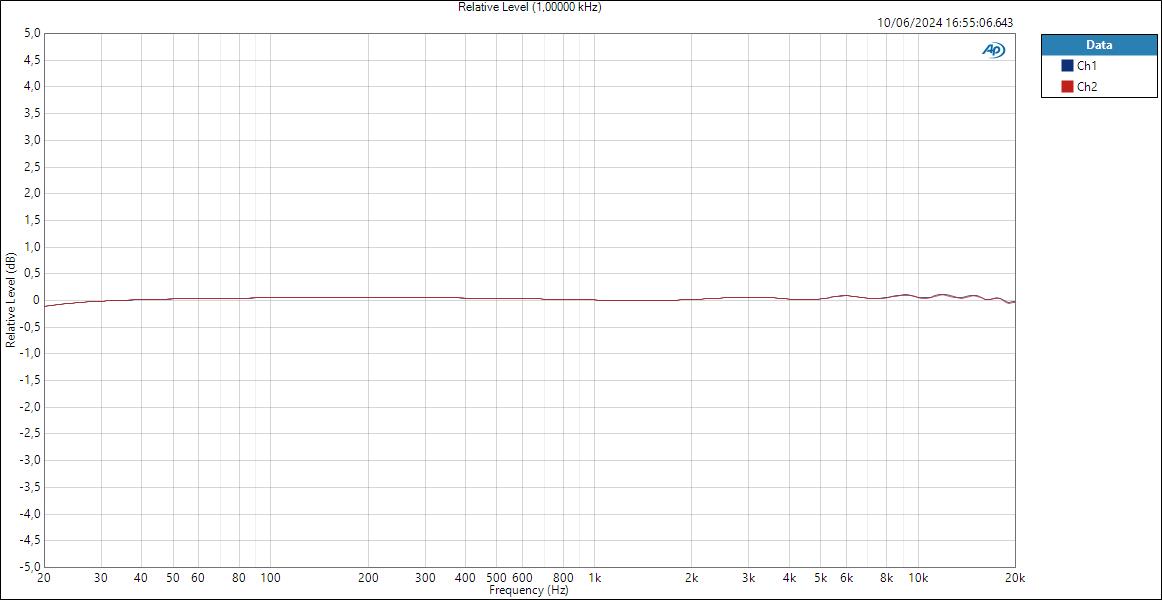The height and width of the screenshot is (600, 1162).
Task: Click the 5,0 dB tick label on the Y axis
Action: pyautogui.click(x=31, y=30)
